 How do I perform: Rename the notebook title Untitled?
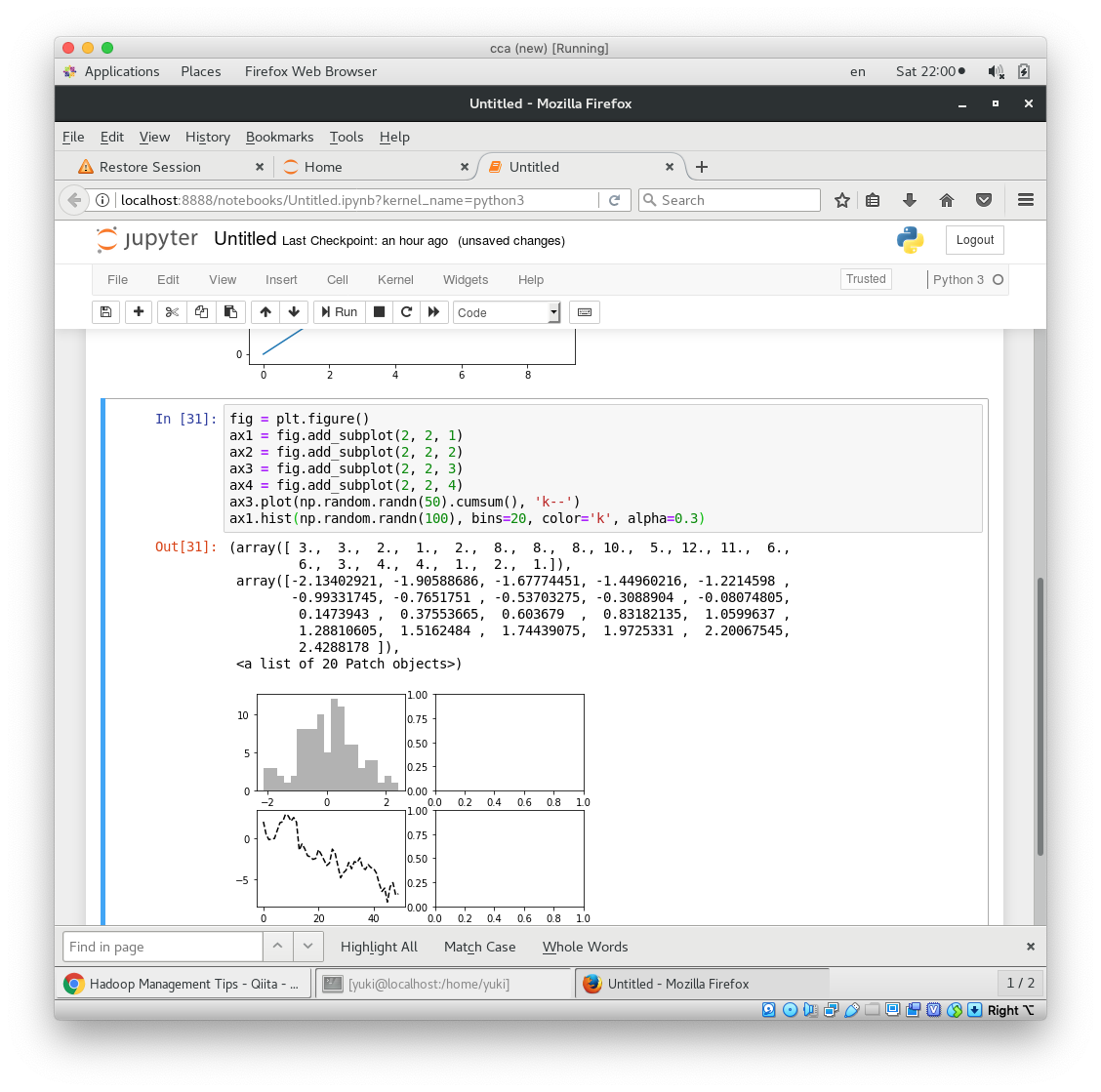(245, 239)
